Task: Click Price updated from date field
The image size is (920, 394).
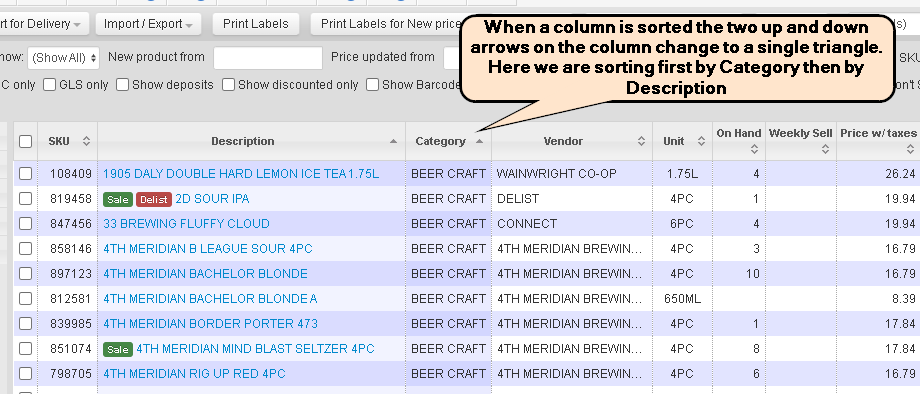Action: [x=452, y=58]
